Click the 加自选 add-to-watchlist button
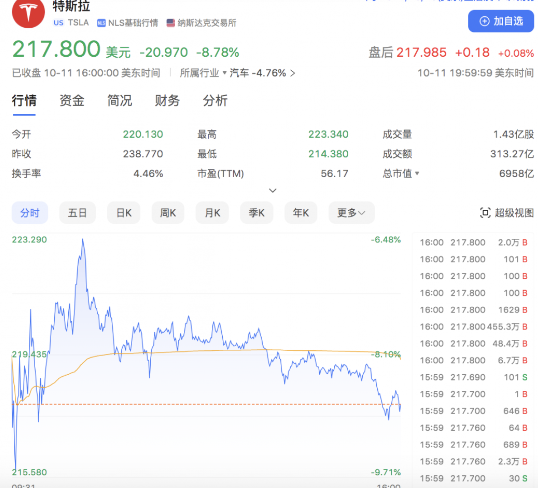Image resolution: width=538 pixels, height=488 pixels. [x=501, y=21]
